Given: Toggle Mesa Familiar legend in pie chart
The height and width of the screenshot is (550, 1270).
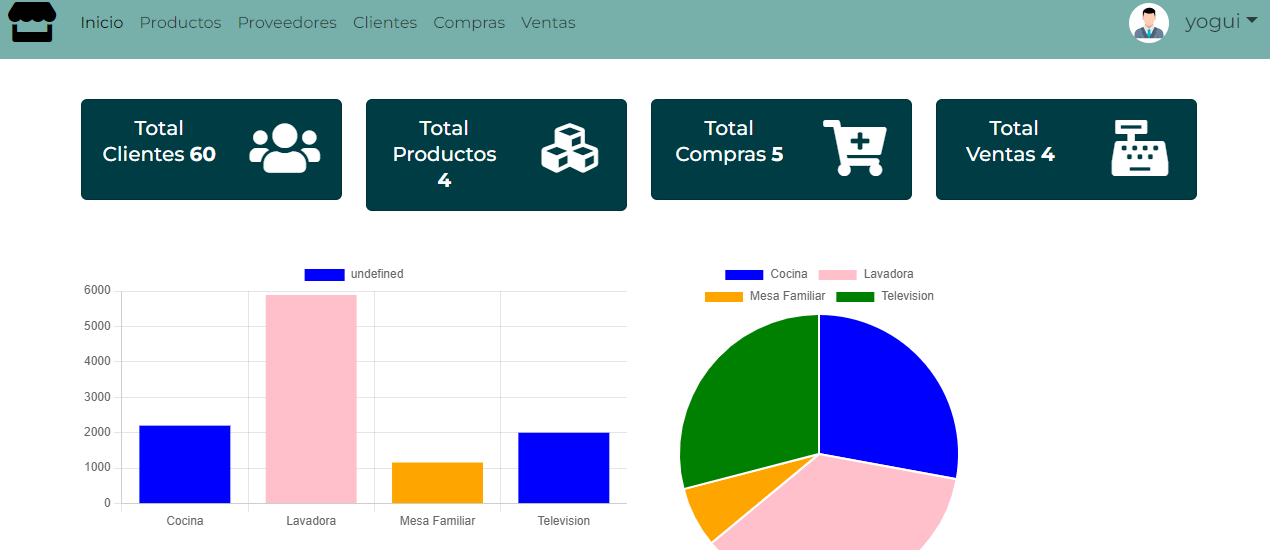Looking at the screenshot, I should point(765,296).
